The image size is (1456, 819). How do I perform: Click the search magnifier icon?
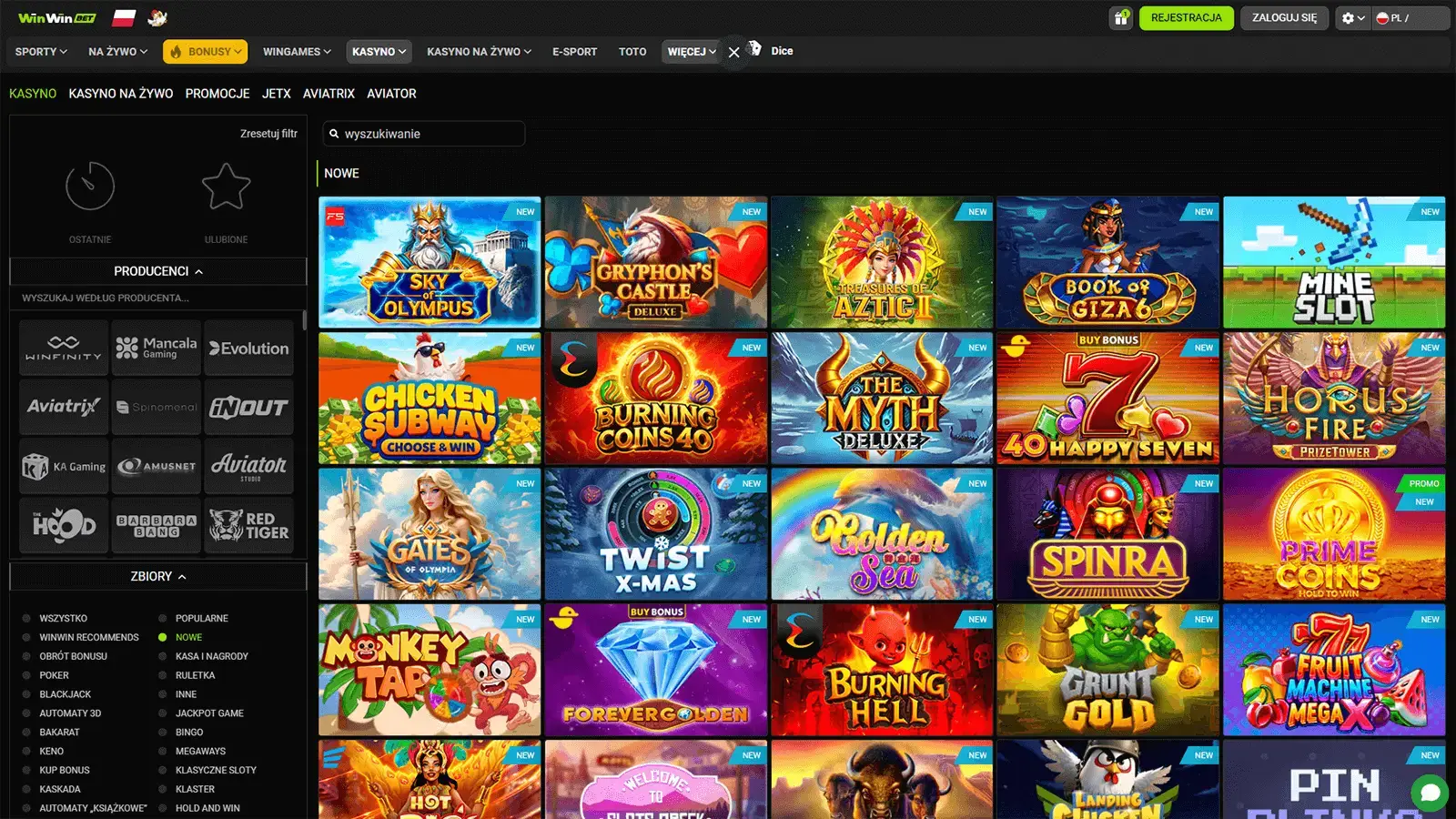334,134
